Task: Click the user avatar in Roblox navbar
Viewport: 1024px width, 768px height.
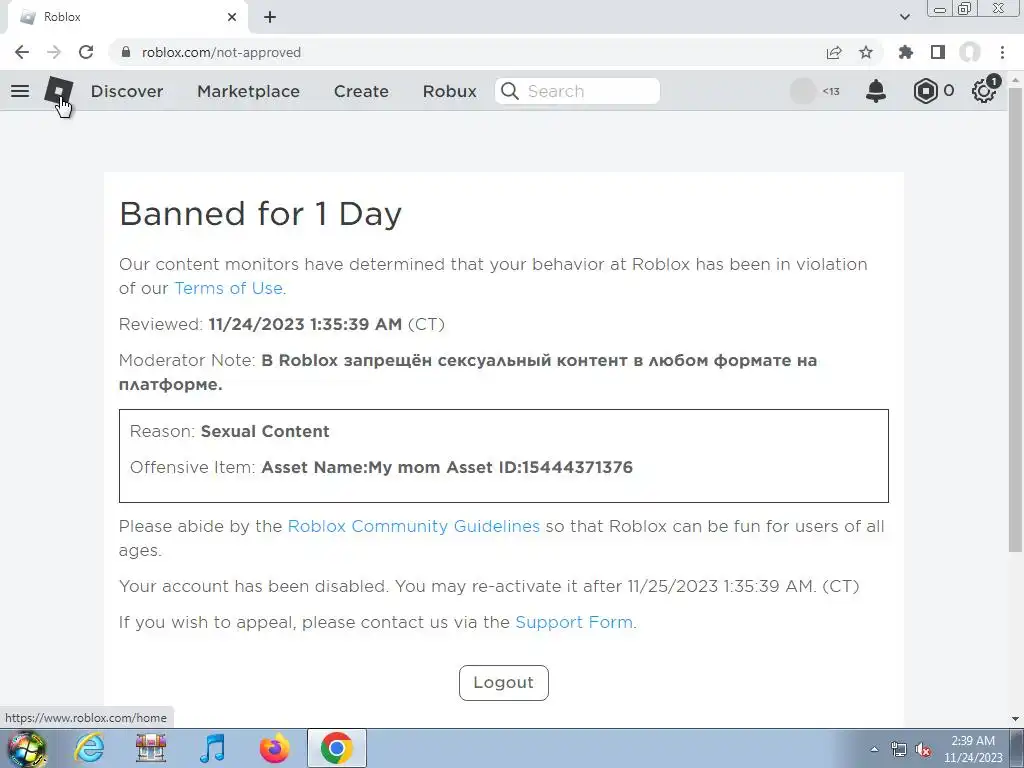Action: click(x=803, y=91)
